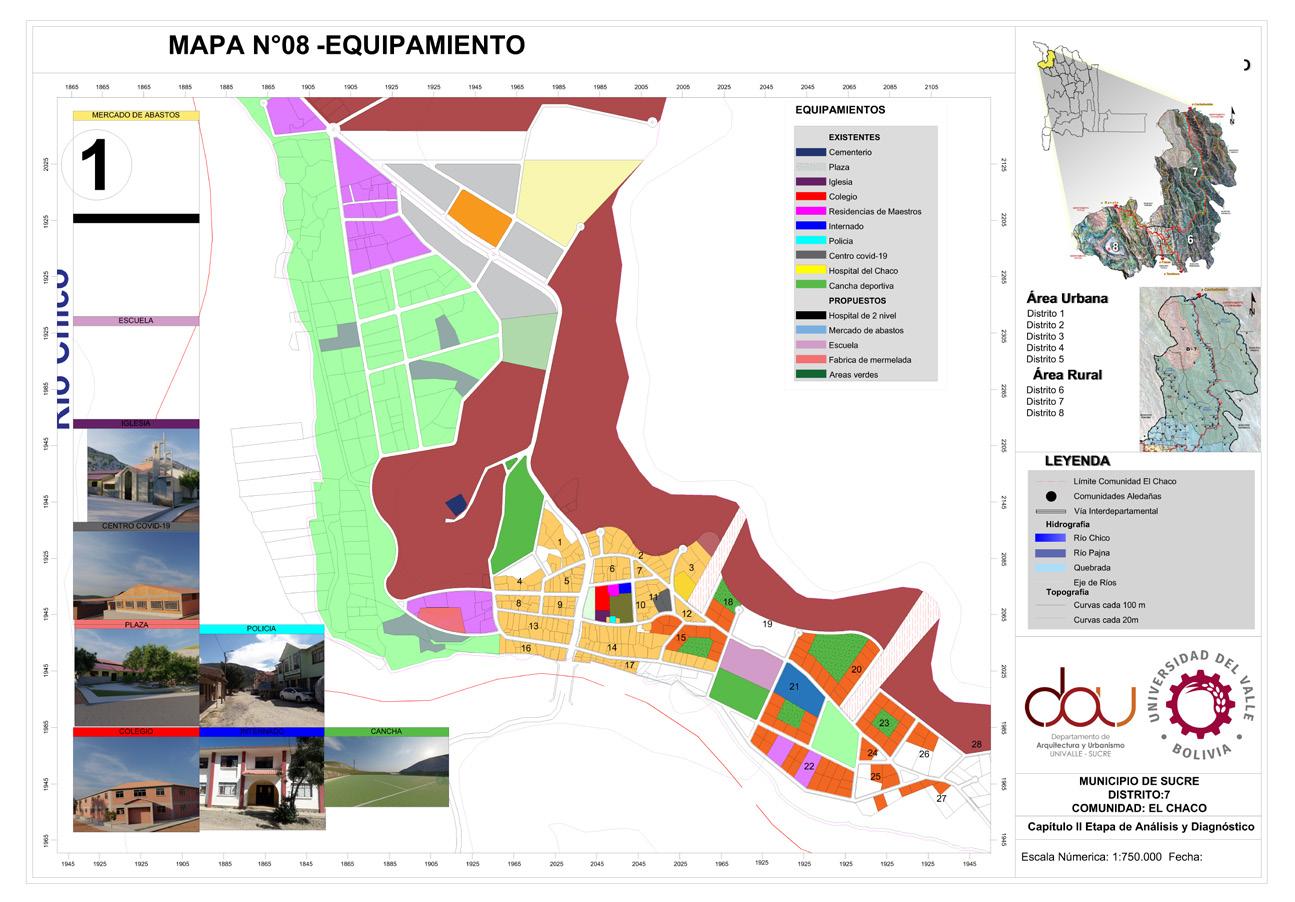Click the Universidad del Valle Bolivia logo
Screen dimensions: 1295x902
1200,704
